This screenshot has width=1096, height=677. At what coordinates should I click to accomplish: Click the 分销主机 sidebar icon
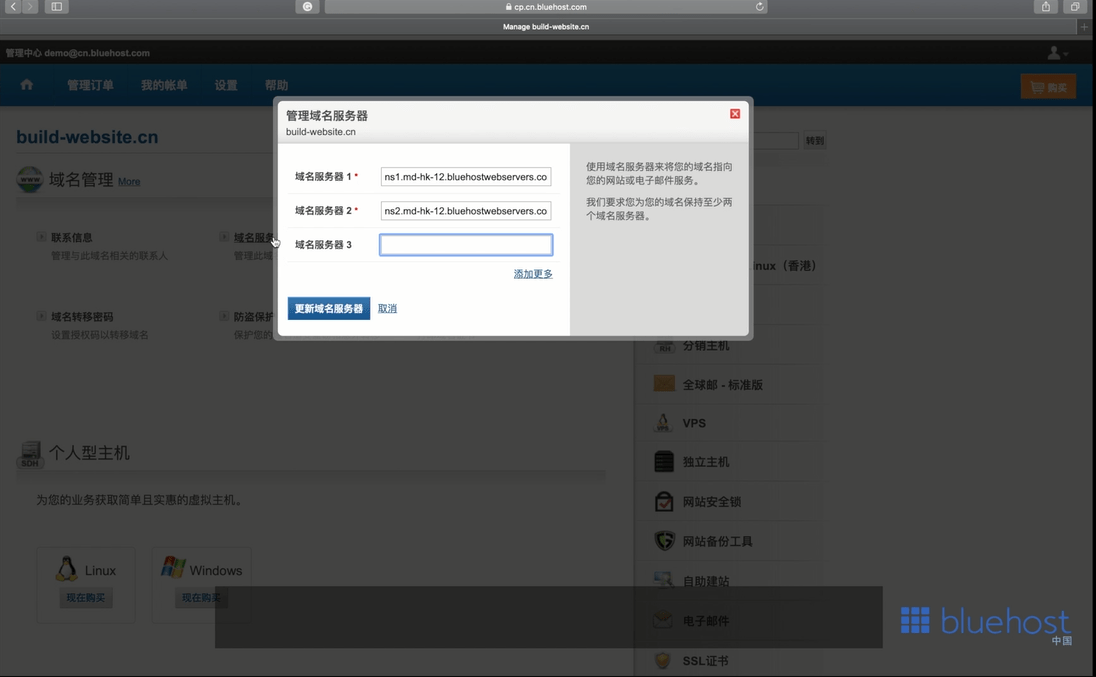point(664,346)
